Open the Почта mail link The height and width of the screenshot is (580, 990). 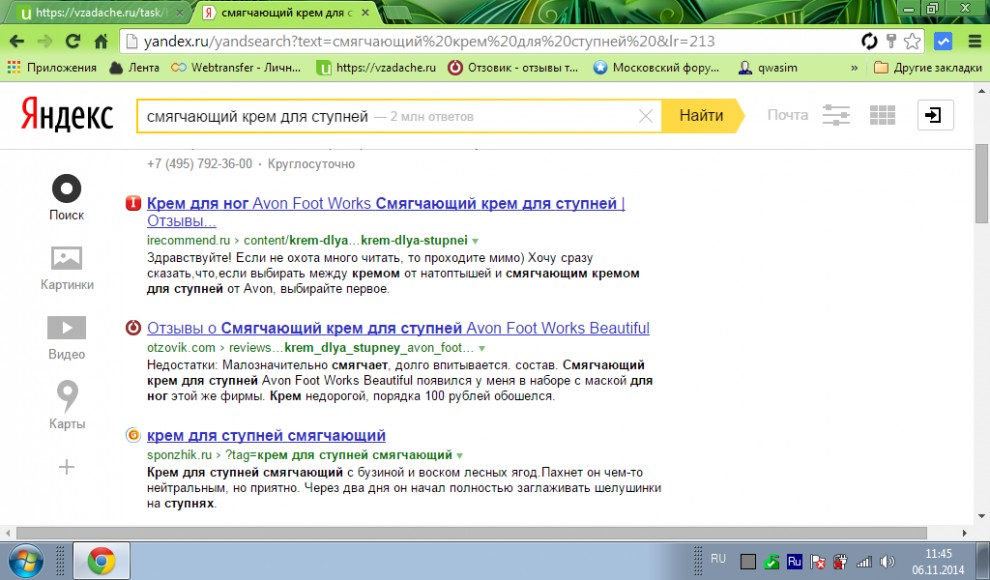coord(787,115)
